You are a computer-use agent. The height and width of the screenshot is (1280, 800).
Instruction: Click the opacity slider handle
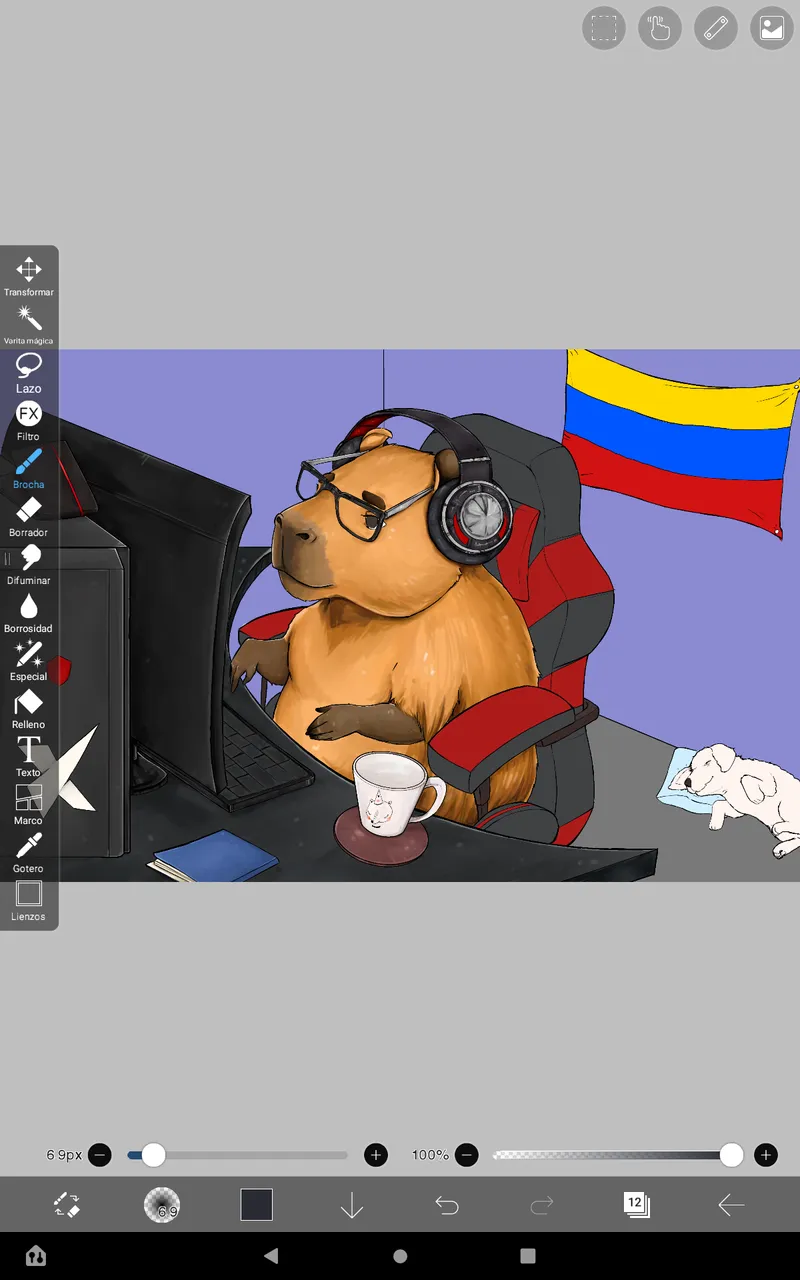click(732, 1155)
